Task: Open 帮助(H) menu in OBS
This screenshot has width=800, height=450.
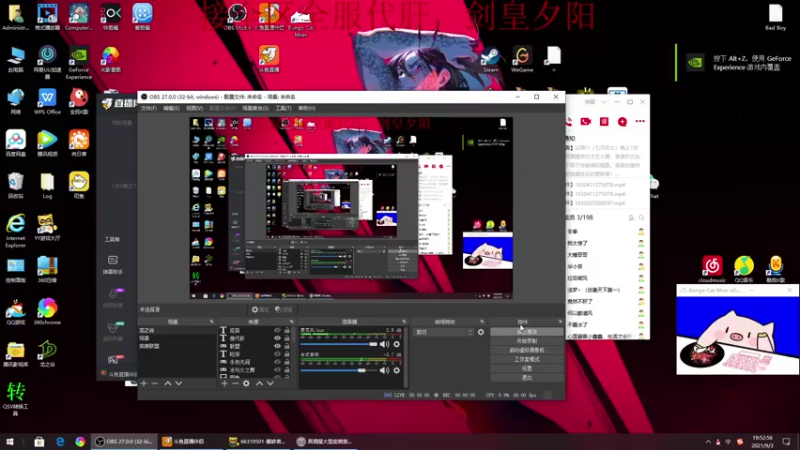Action: [307, 108]
